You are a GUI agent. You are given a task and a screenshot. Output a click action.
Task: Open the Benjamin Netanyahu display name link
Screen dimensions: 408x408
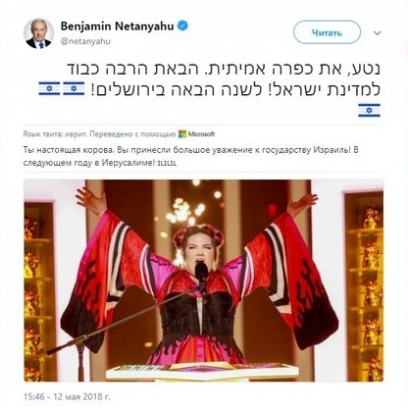pos(117,26)
